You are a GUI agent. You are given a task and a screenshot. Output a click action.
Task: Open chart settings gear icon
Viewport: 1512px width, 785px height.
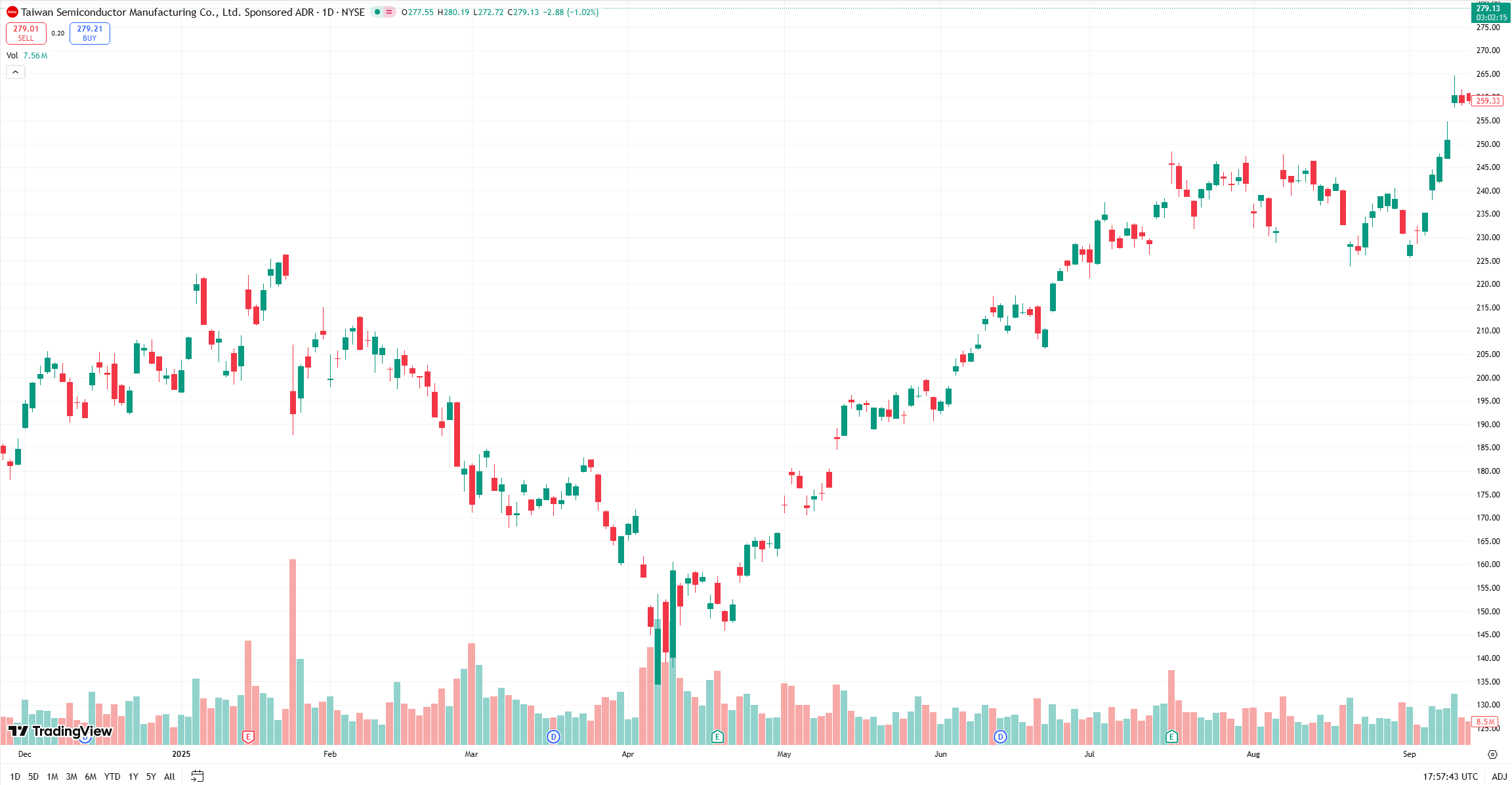click(1492, 754)
